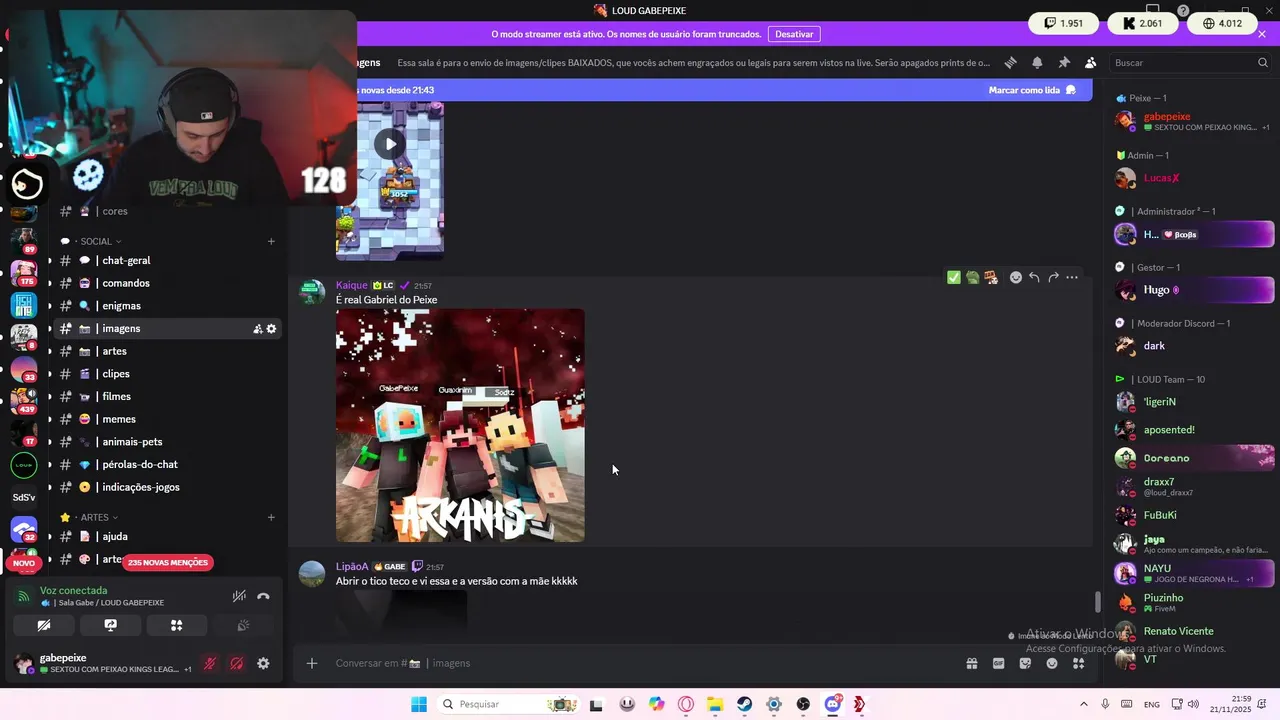Image resolution: width=1280 pixels, height=720 pixels.
Task: Show hidden system tray icons chevron
Action: pos(1083,704)
